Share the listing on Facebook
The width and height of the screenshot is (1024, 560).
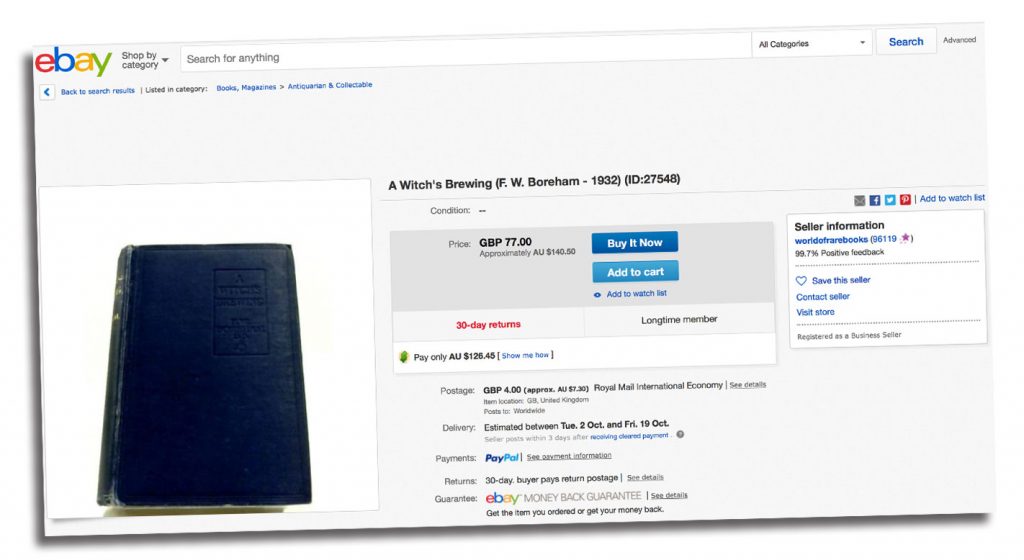(875, 200)
